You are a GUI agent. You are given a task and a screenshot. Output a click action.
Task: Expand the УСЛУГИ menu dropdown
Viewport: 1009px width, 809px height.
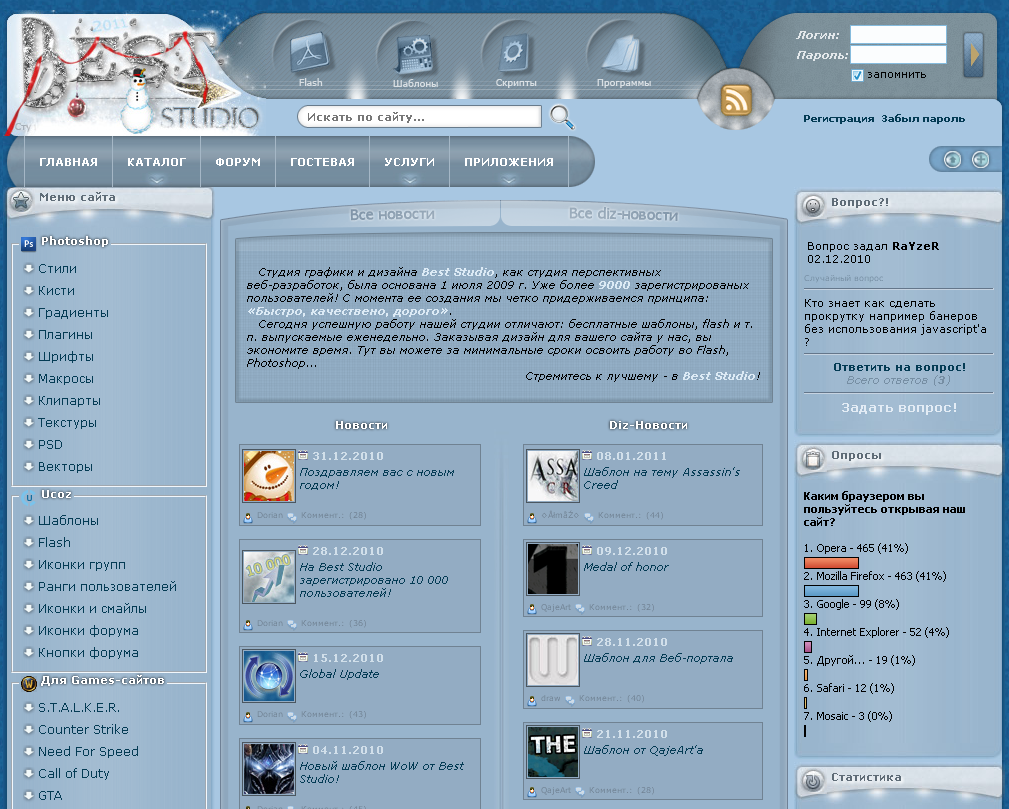(x=409, y=162)
